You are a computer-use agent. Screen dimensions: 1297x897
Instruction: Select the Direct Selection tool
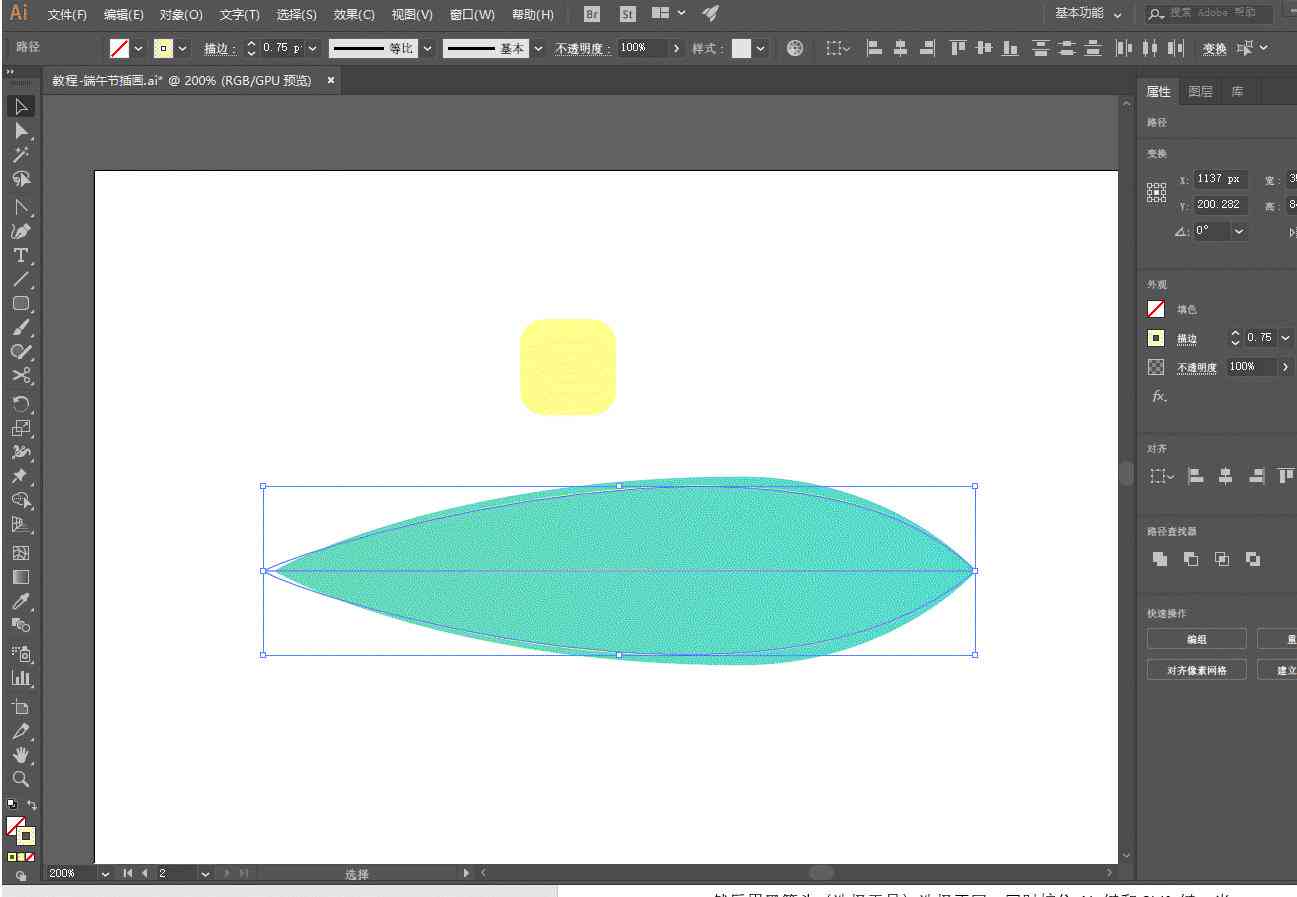(20, 131)
